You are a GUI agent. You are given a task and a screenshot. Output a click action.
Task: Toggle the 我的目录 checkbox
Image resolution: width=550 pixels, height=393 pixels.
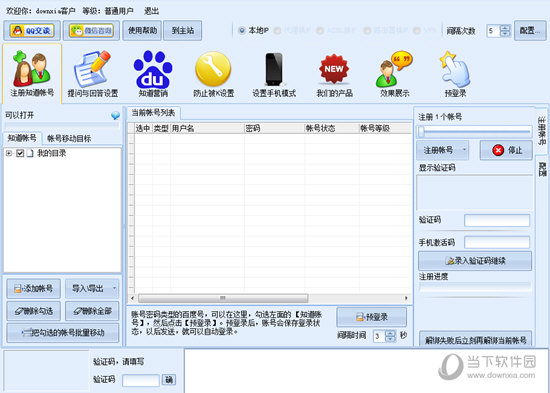(20, 153)
